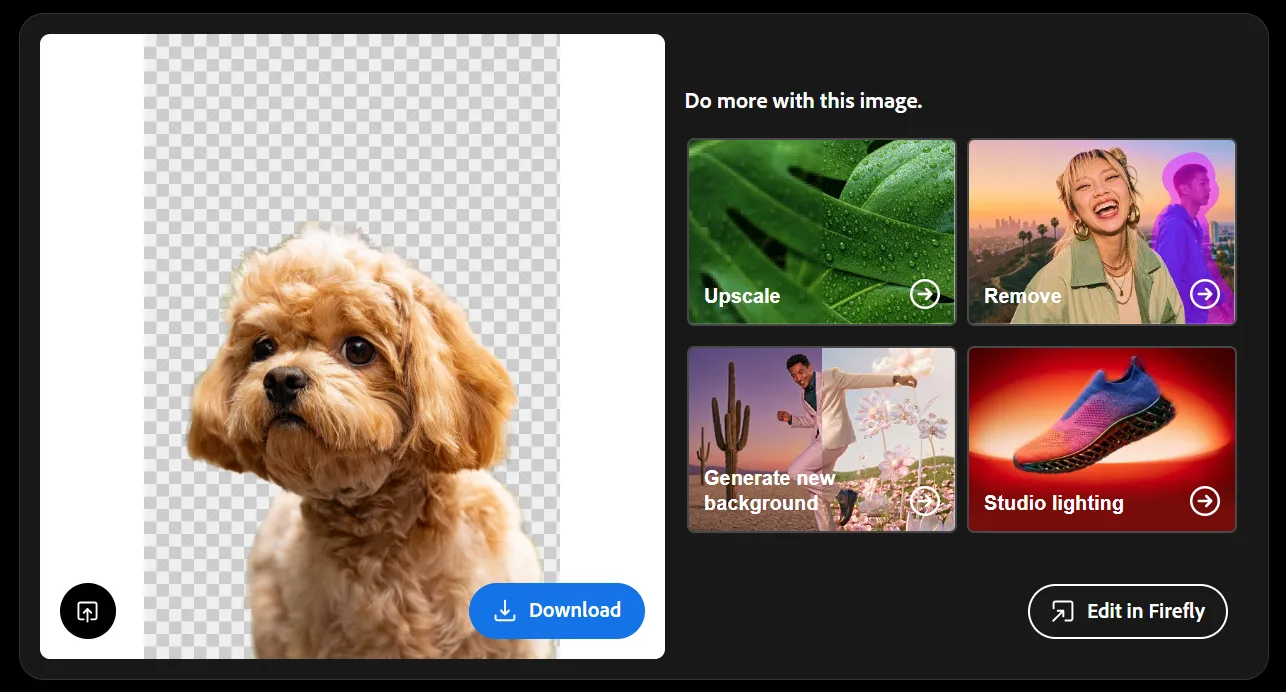
Task: Click the Download button
Action: pos(557,610)
